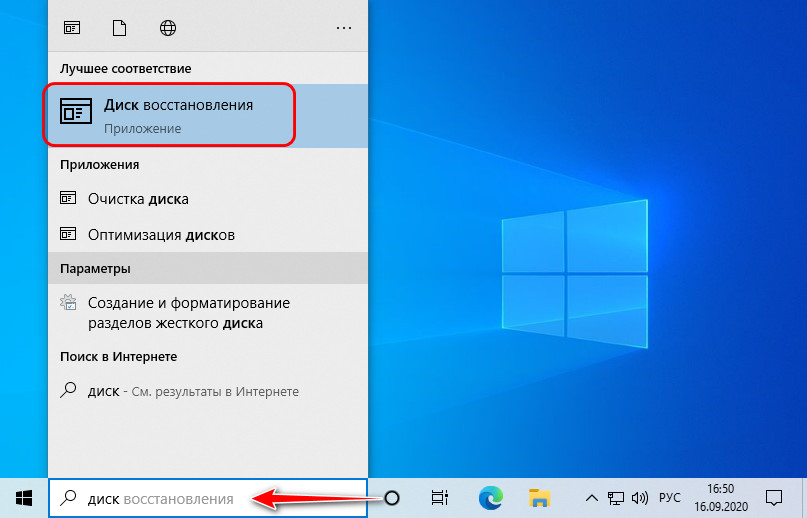
Task: Filter search results by Apps icon
Action: coord(72,27)
